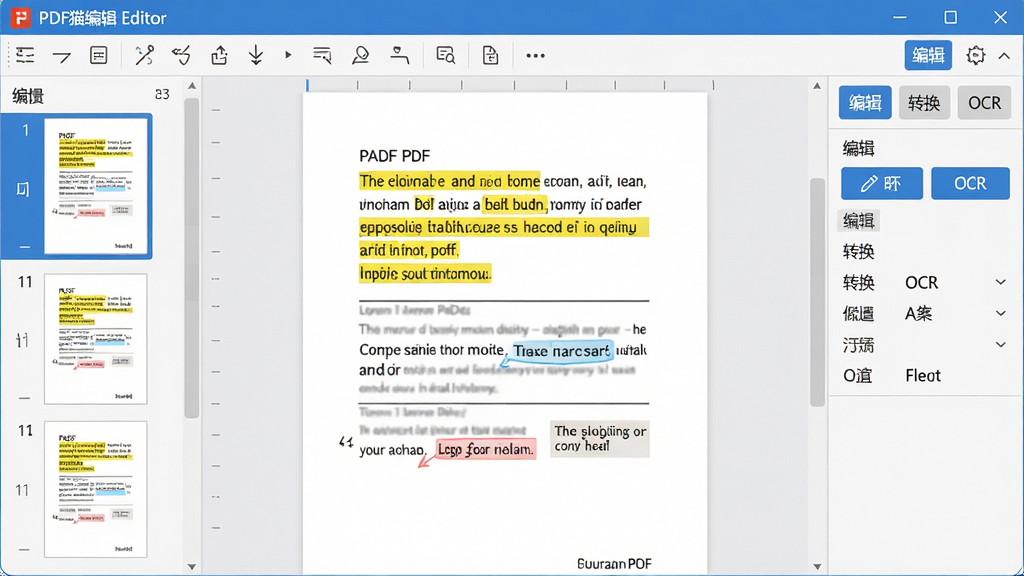The image size is (1024, 576).
Task: Click the pink callout "Lcgp foor nelam."
Action: (x=486, y=449)
